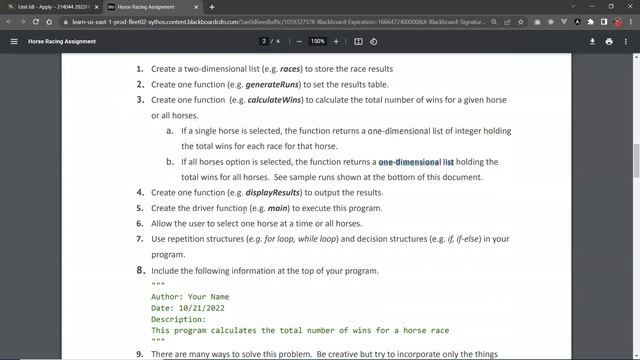The image size is (640, 360).
Task: Zoom in with the plus button
Action: click(336, 41)
